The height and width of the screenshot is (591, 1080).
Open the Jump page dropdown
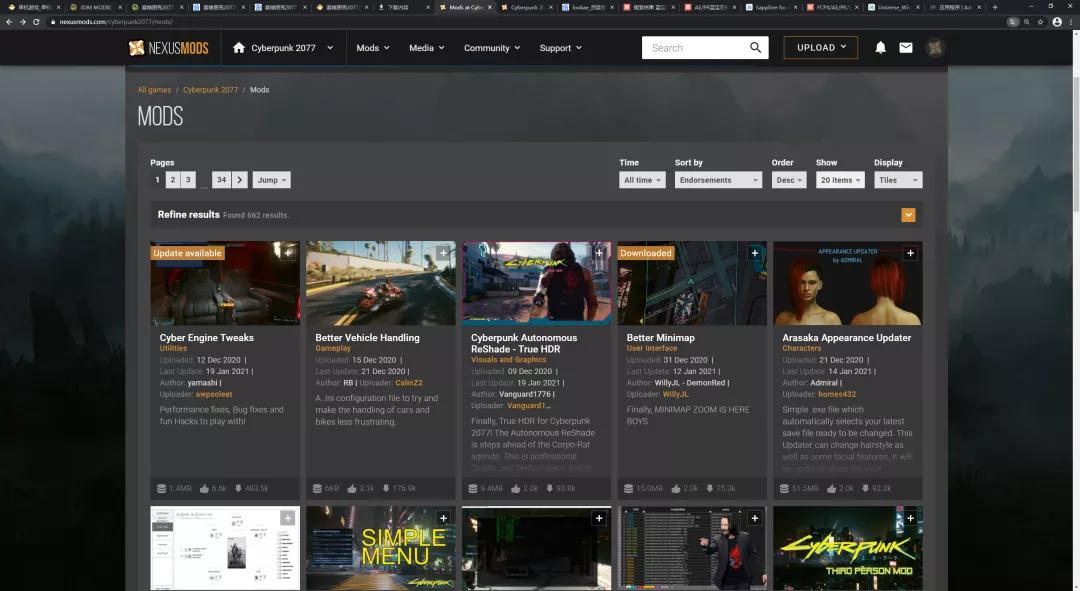[271, 180]
